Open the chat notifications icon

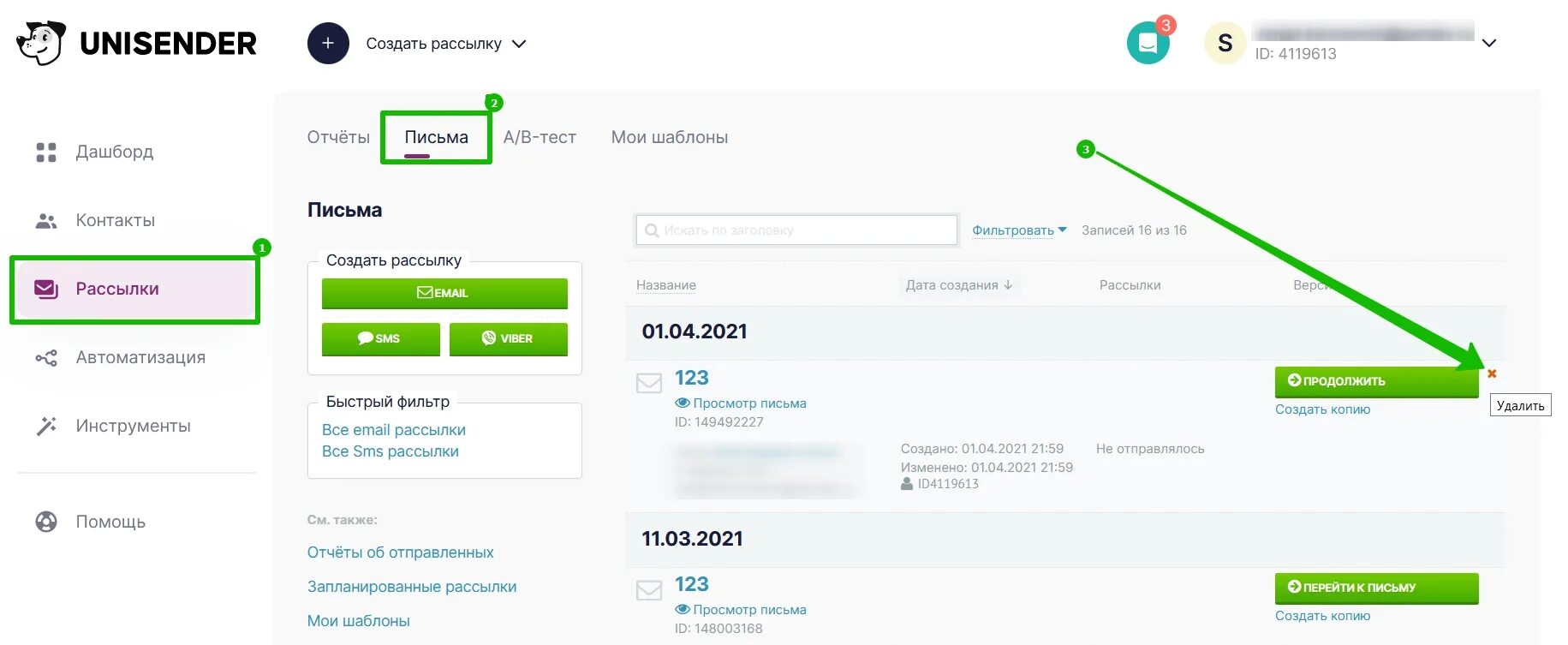click(x=1148, y=43)
